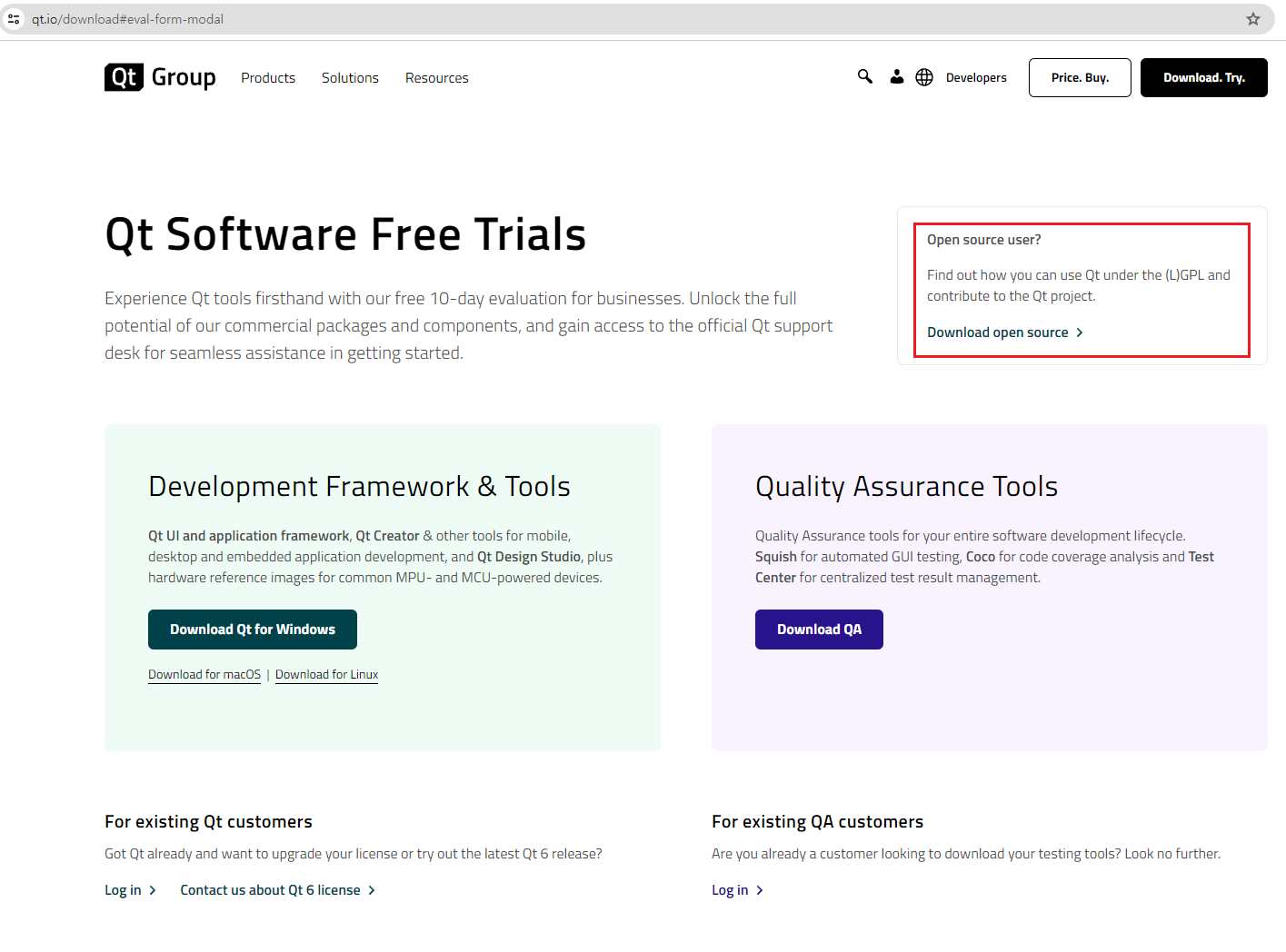This screenshot has height=952, width=1286.
Task: Go to the Developers link
Action: coord(976,78)
